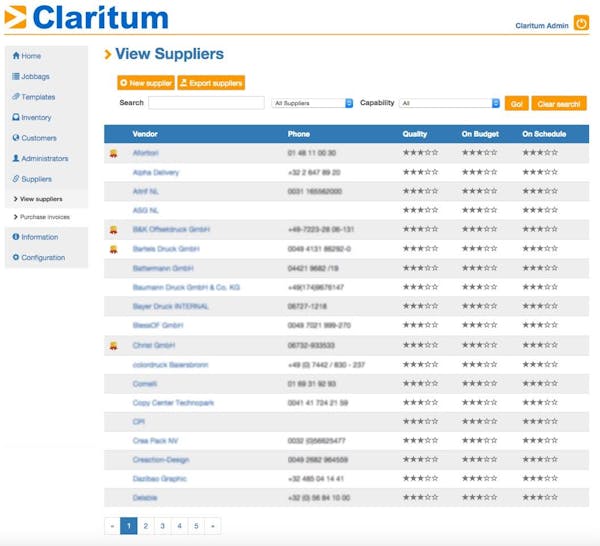Viewport: 600px width, 546px height.
Task: Click the On Schedule column header
Action: click(544, 134)
